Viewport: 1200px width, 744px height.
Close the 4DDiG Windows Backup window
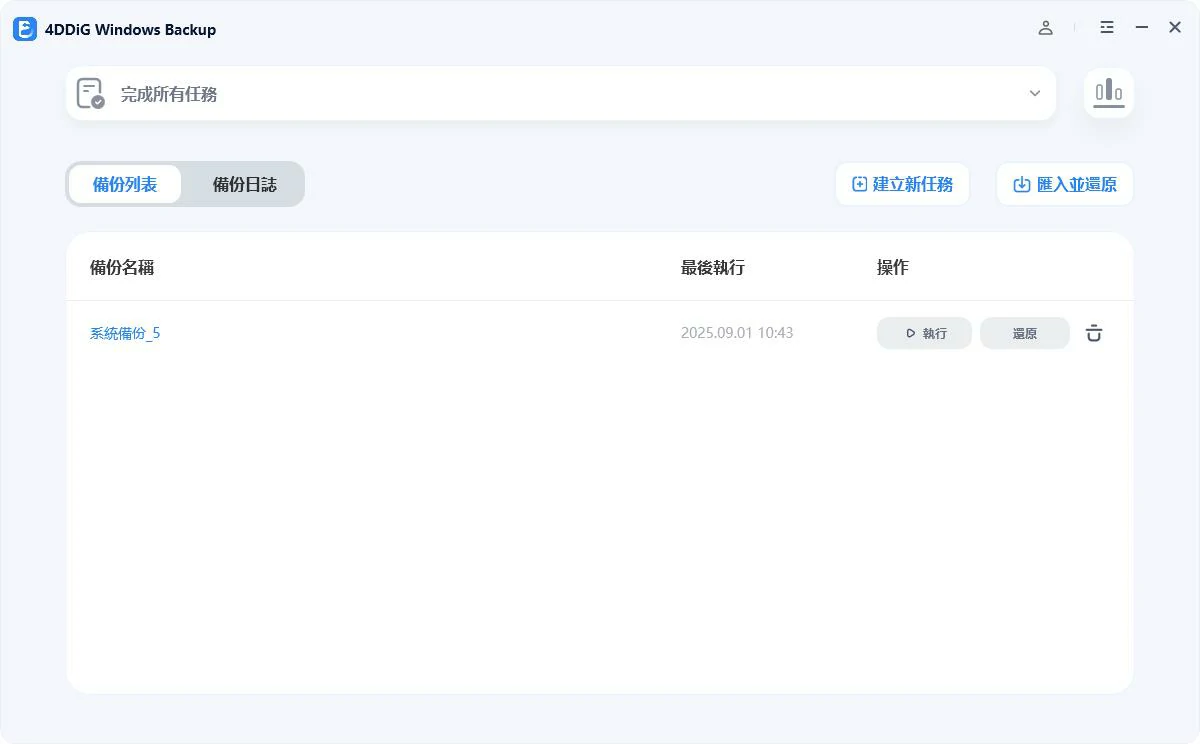[1175, 28]
